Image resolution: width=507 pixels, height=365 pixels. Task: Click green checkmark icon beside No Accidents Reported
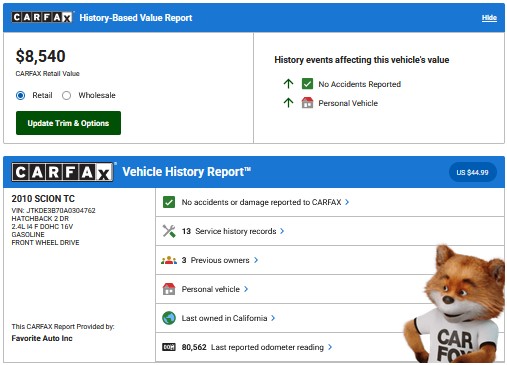coord(307,84)
